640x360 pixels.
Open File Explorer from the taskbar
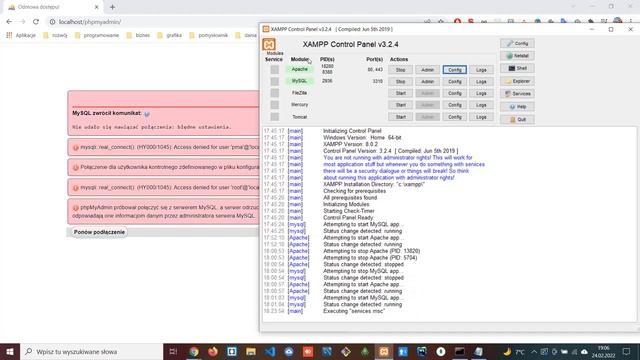point(251,351)
